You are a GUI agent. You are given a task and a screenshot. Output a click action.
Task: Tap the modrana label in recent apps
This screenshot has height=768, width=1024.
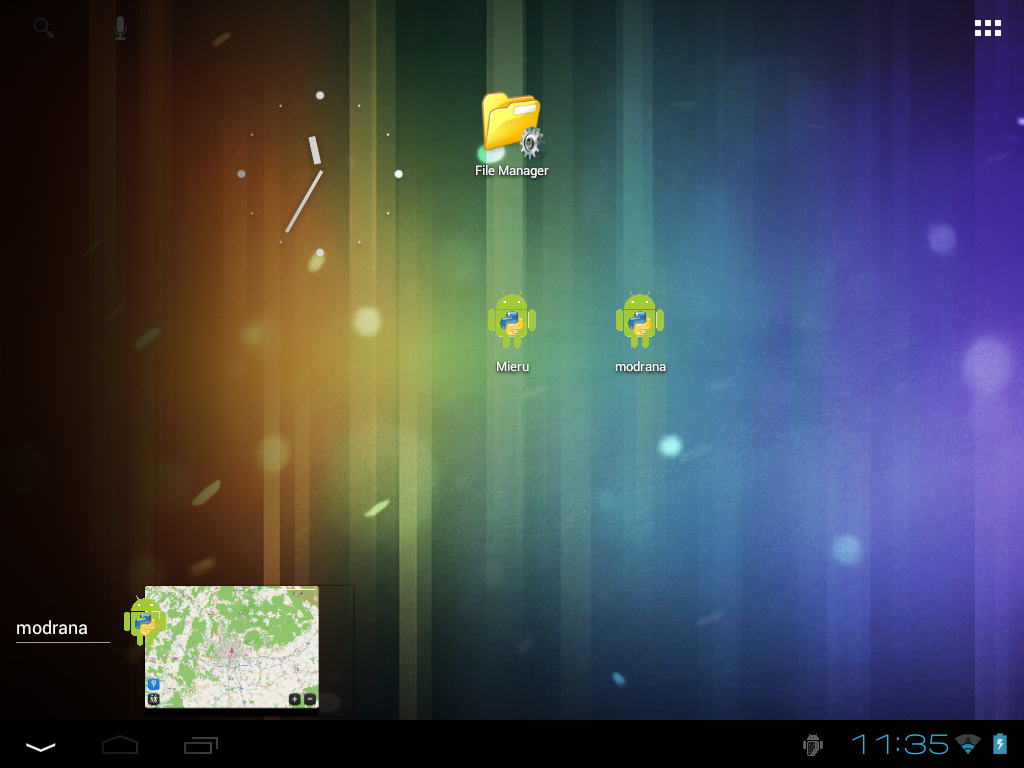52,628
